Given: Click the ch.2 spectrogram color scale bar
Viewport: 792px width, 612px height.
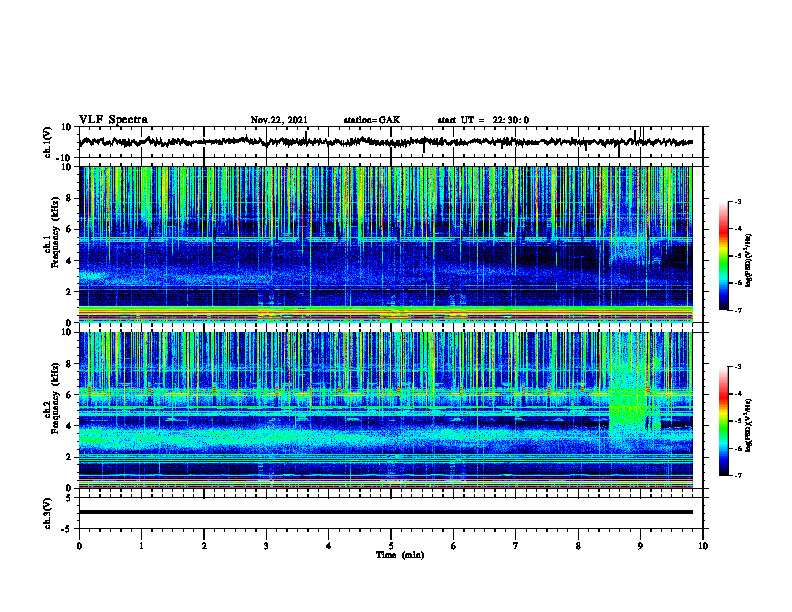Looking at the screenshot, I should point(724,421).
